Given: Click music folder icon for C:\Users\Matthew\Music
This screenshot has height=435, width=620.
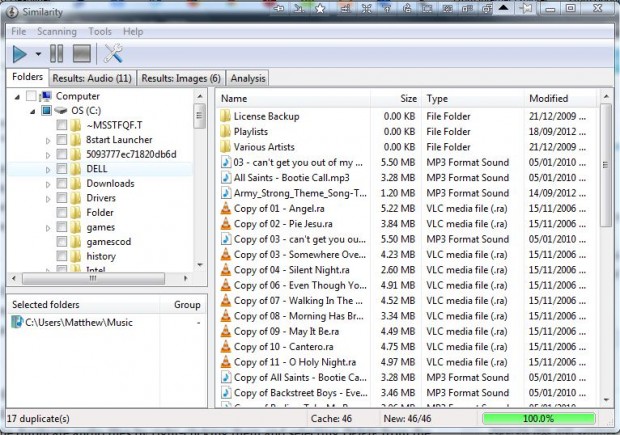Looking at the screenshot, I should pos(17,322).
